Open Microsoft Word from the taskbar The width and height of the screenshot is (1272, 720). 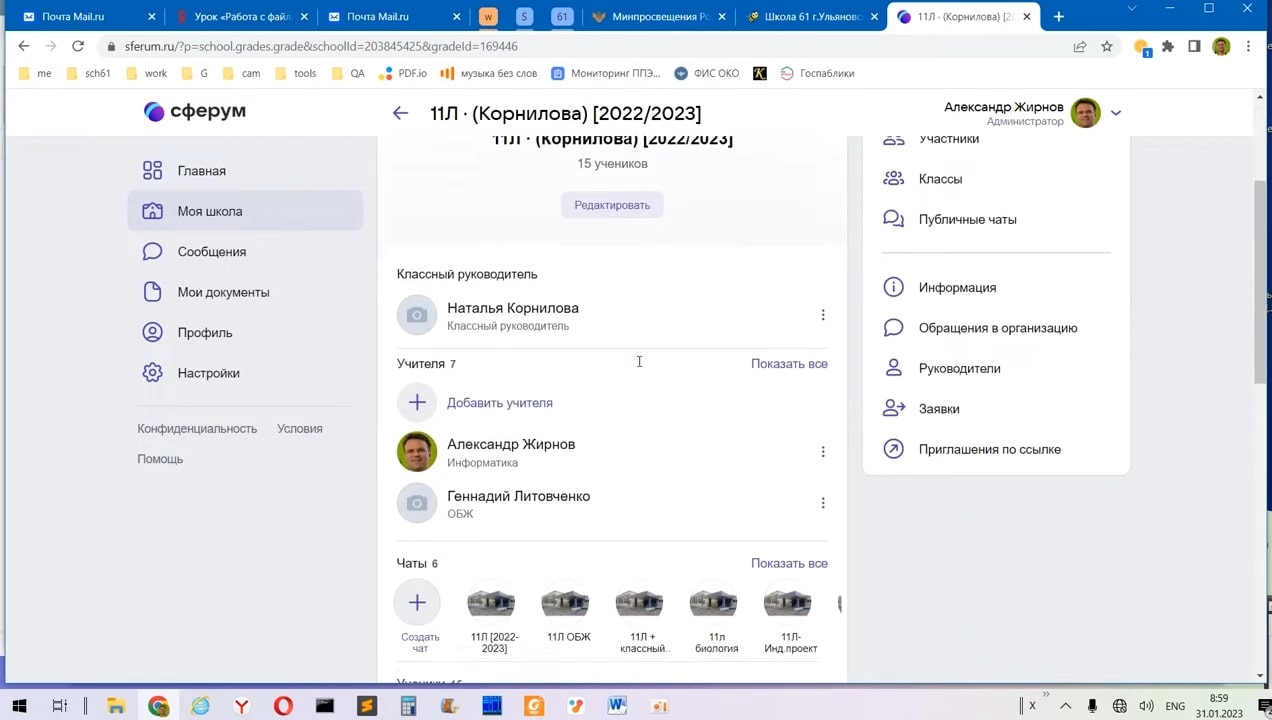pos(617,706)
